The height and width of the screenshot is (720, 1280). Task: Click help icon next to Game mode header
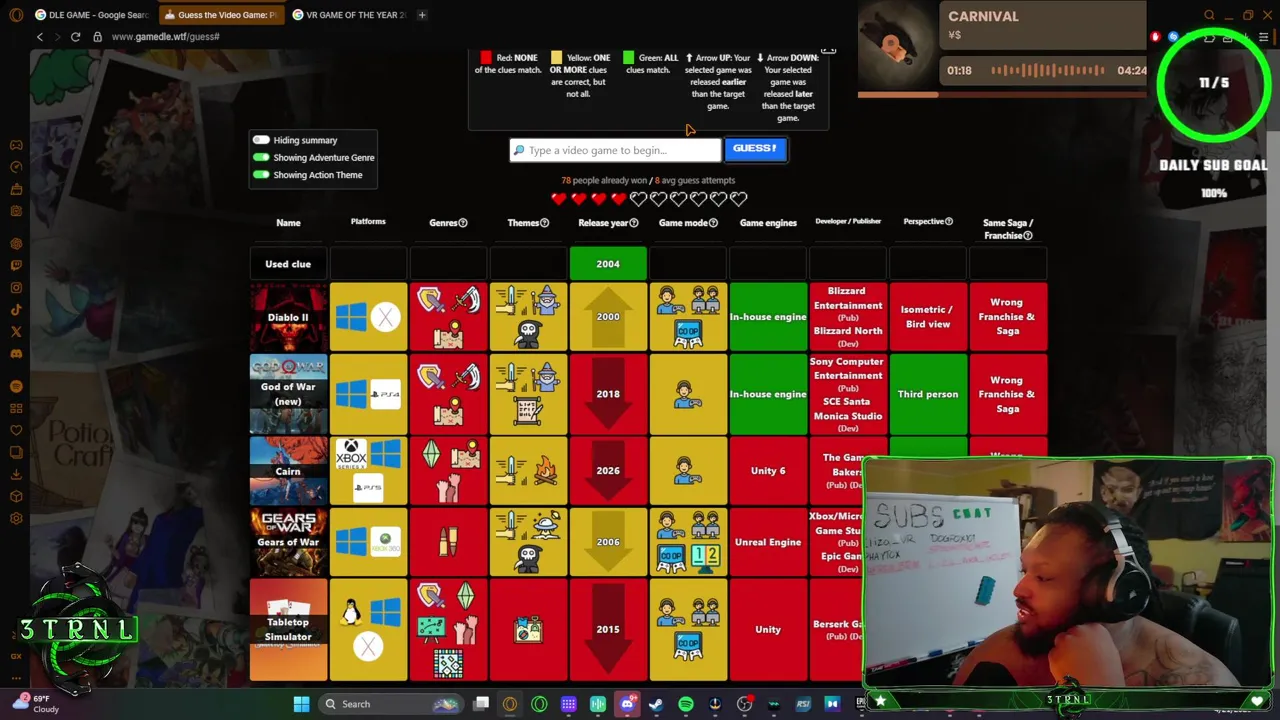pos(714,223)
